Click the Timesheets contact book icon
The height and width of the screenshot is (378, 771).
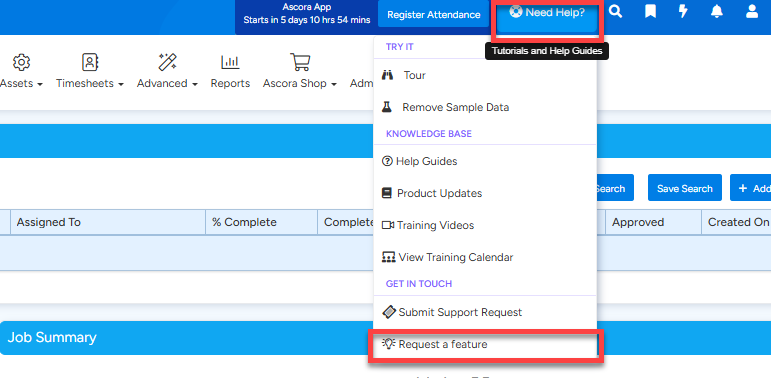coord(90,62)
